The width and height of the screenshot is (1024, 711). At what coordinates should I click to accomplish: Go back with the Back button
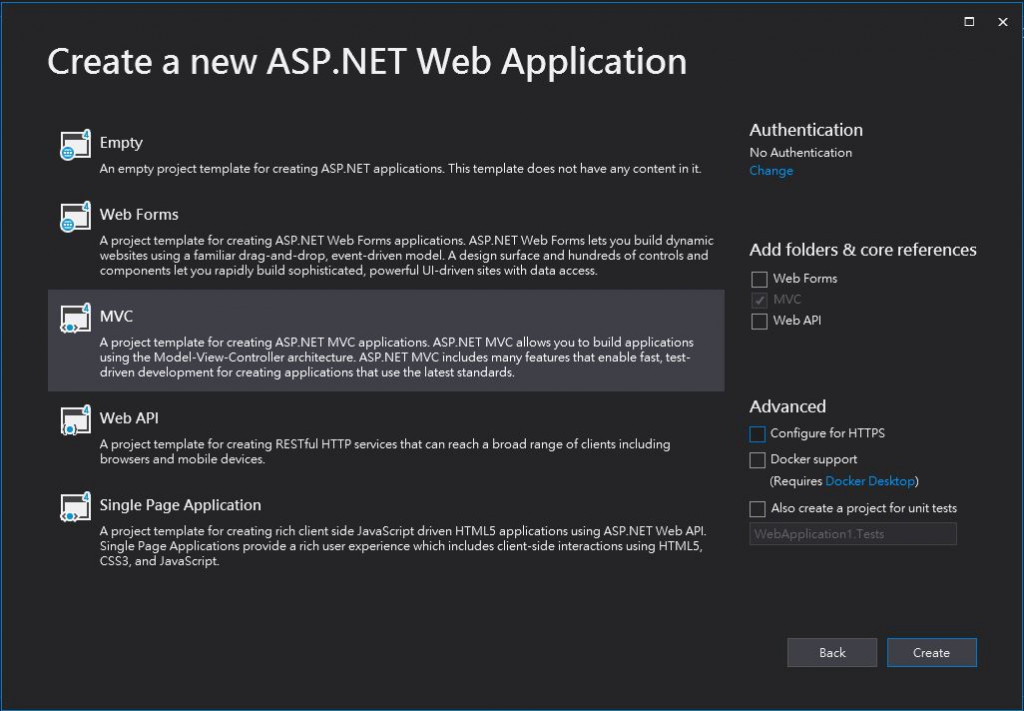[832, 653]
